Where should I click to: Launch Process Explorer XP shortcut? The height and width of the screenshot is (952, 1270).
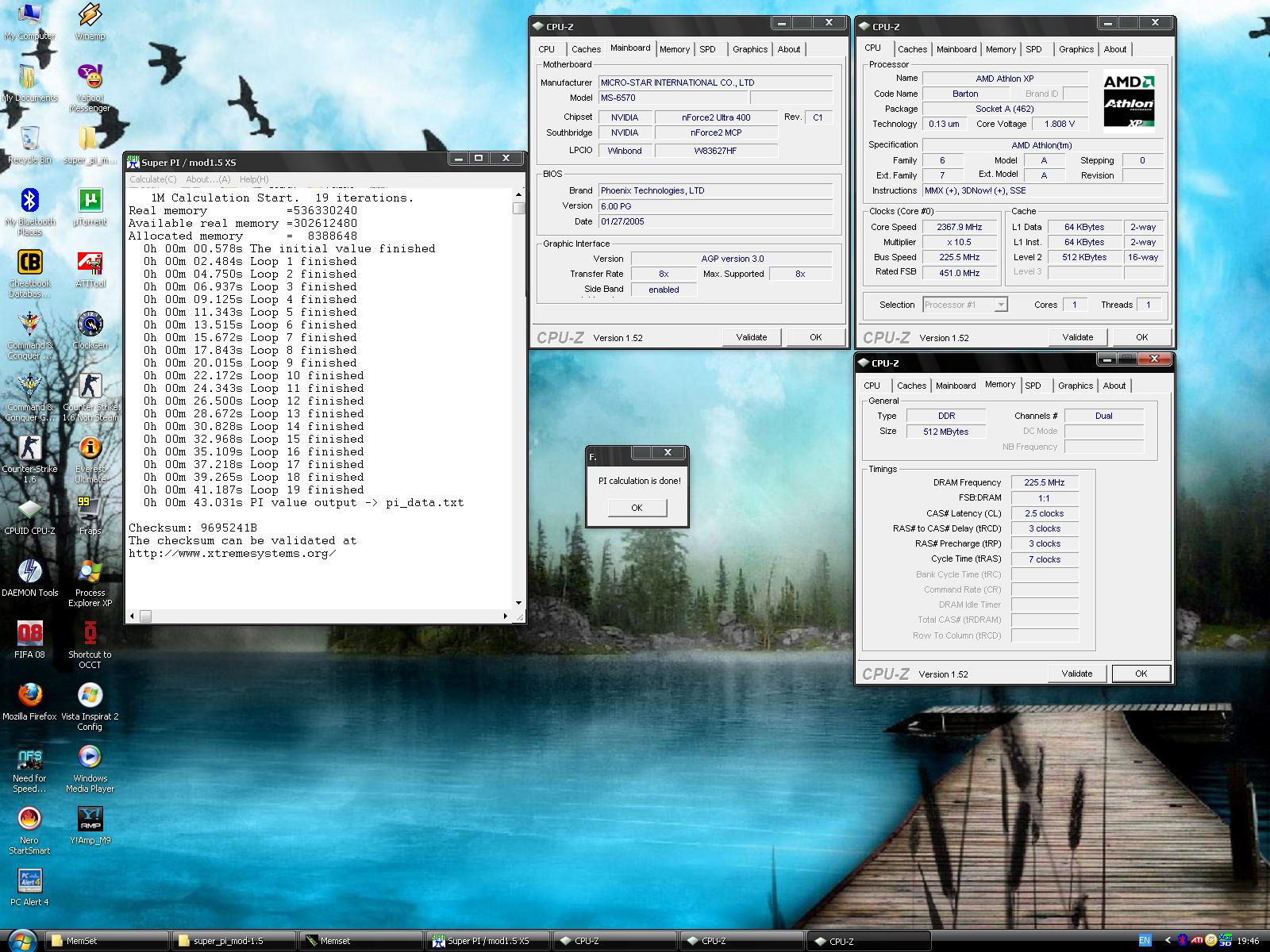(x=90, y=583)
